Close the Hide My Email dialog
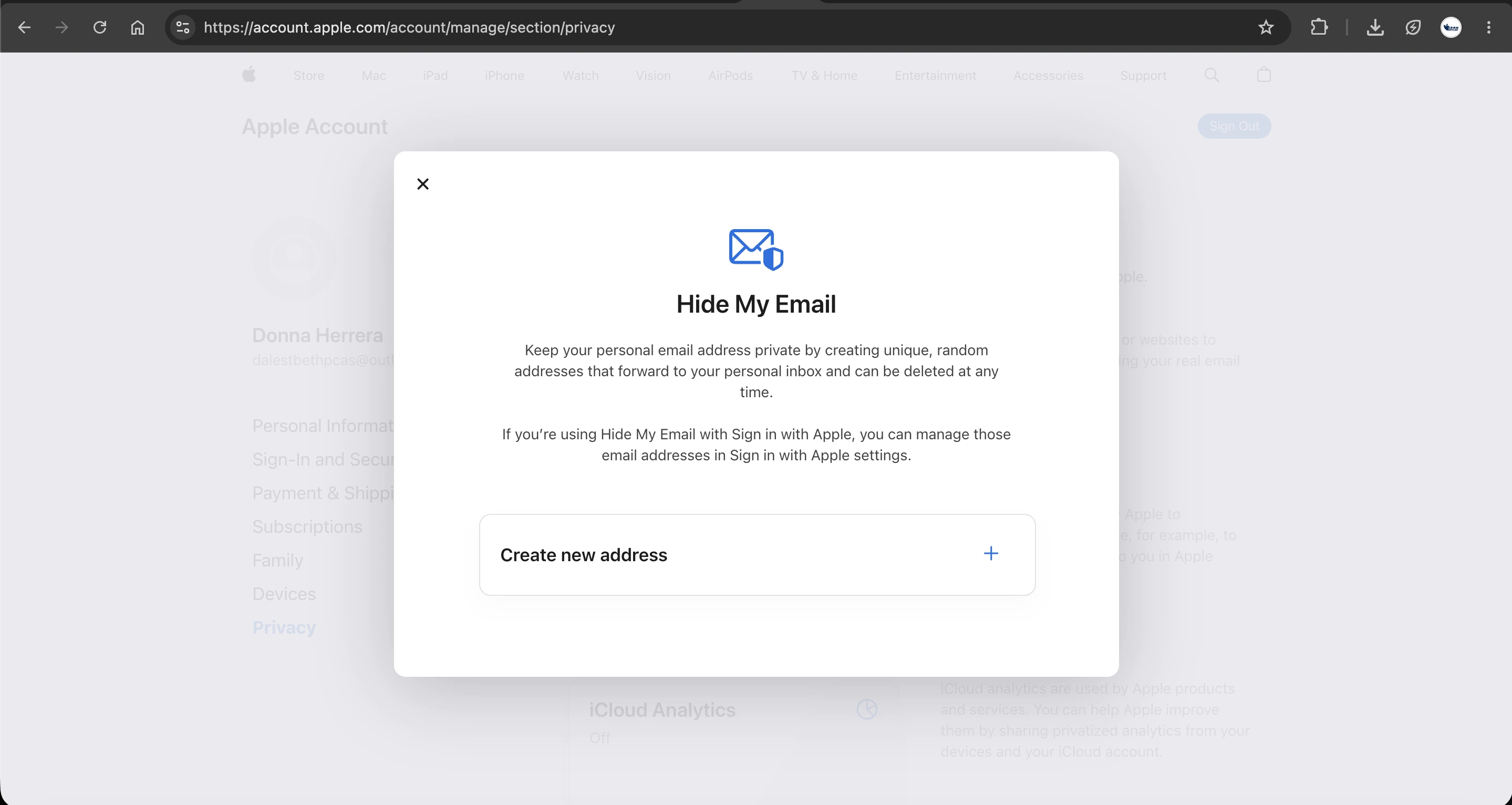Screen dimensions: 1512x805 coord(422,184)
